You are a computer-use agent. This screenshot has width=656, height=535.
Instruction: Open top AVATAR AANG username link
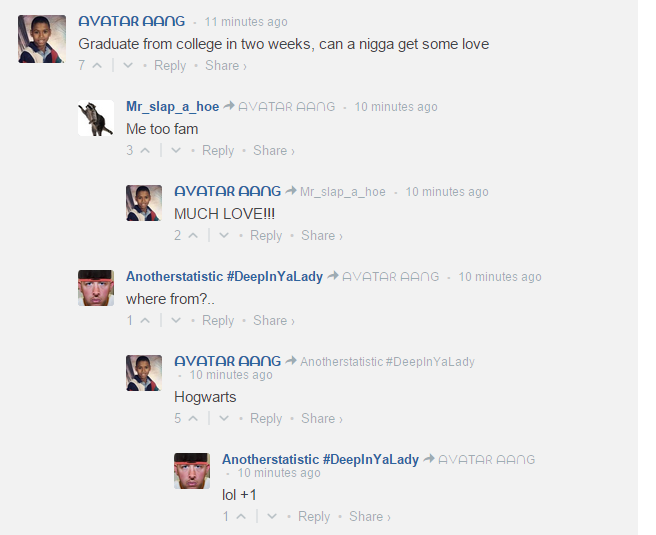[132, 21]
